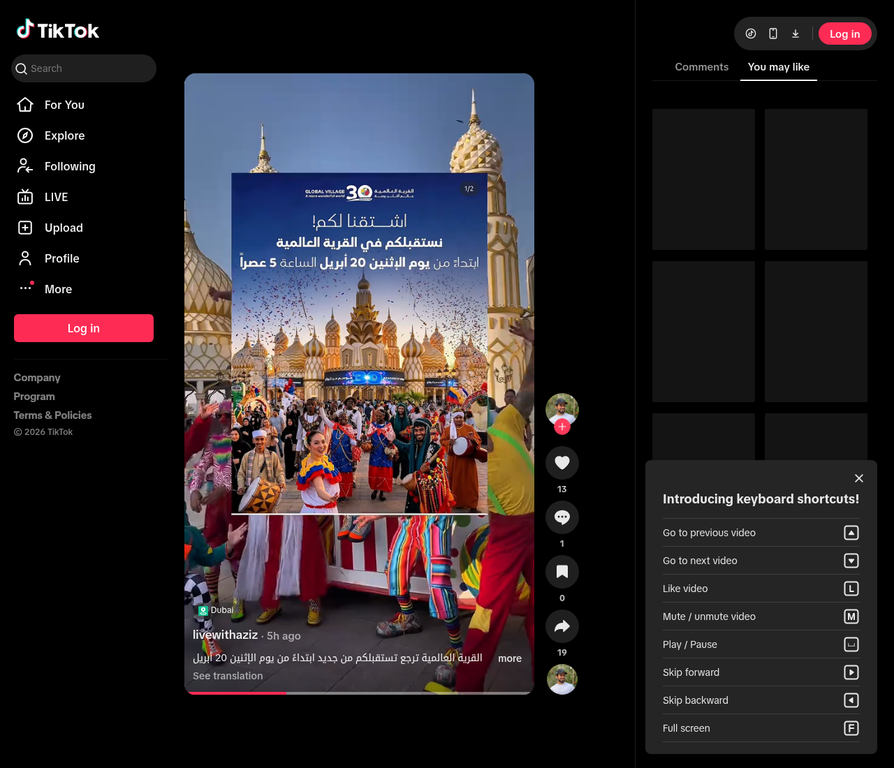Open the Terms & Policies link
This screenshot has width=894, height=768.
tap(52, 415)
